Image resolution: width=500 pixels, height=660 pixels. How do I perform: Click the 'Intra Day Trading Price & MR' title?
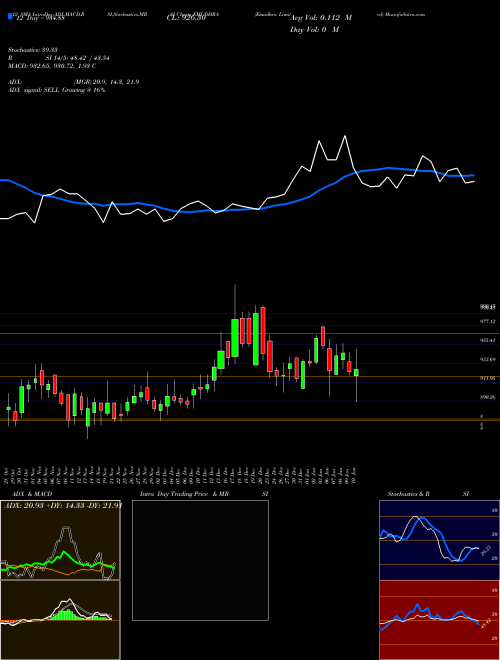click(184, 494)
